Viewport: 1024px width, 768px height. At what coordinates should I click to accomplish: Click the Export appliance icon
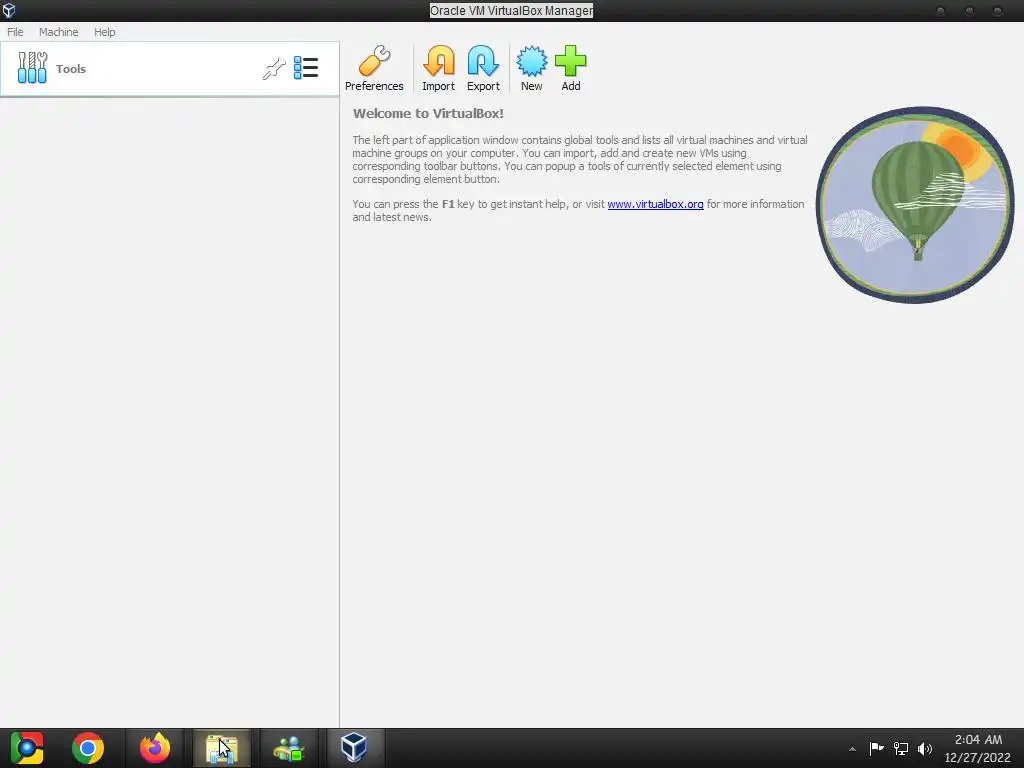pyautogui.click(x=483, y=69)
